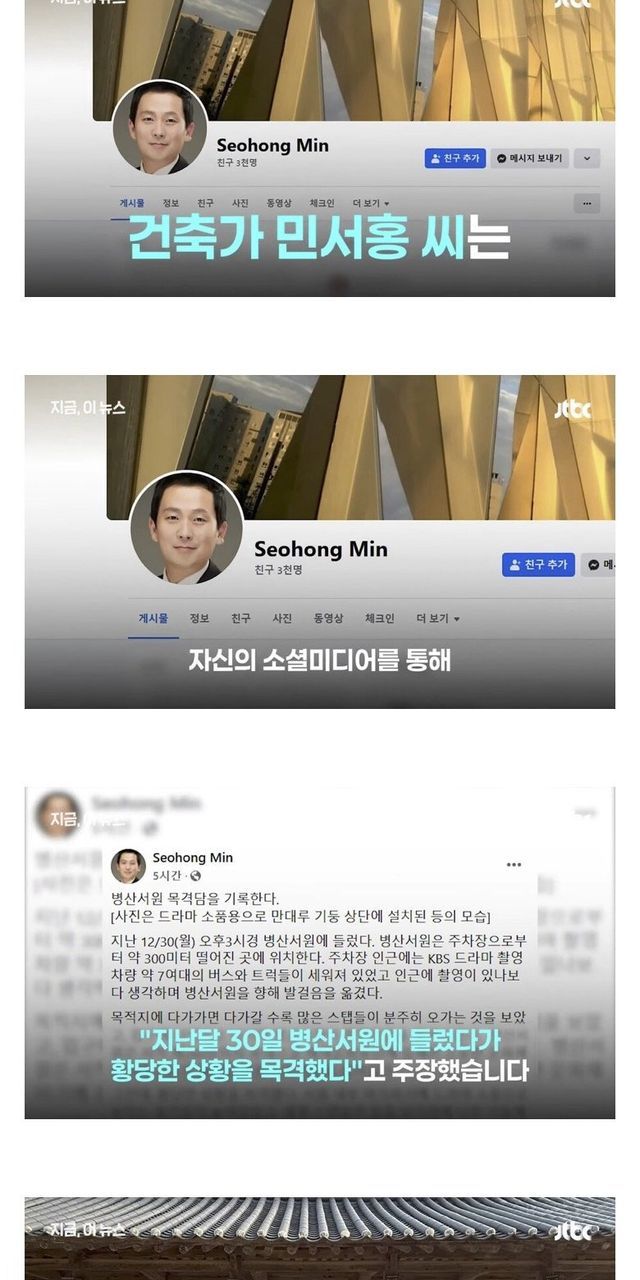Click the small avatar beside the post author name
Screen dimensions: 640x1280
128,866
